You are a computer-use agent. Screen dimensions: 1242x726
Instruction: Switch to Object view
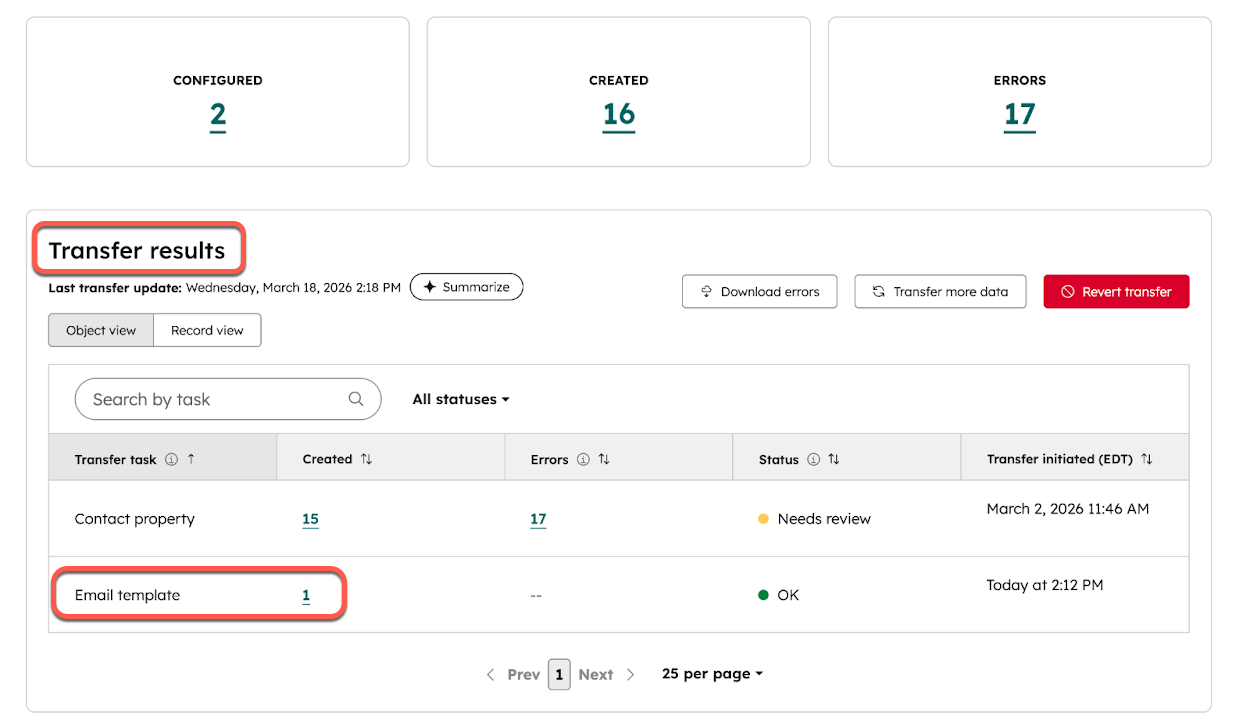[x=101, y=330]
